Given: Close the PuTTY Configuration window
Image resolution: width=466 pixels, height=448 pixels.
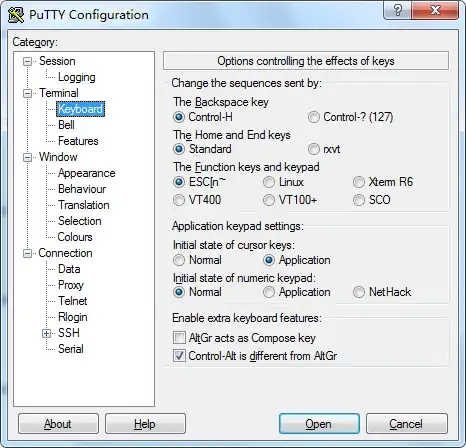Looking at the screenshot, I should pos(435,10).
